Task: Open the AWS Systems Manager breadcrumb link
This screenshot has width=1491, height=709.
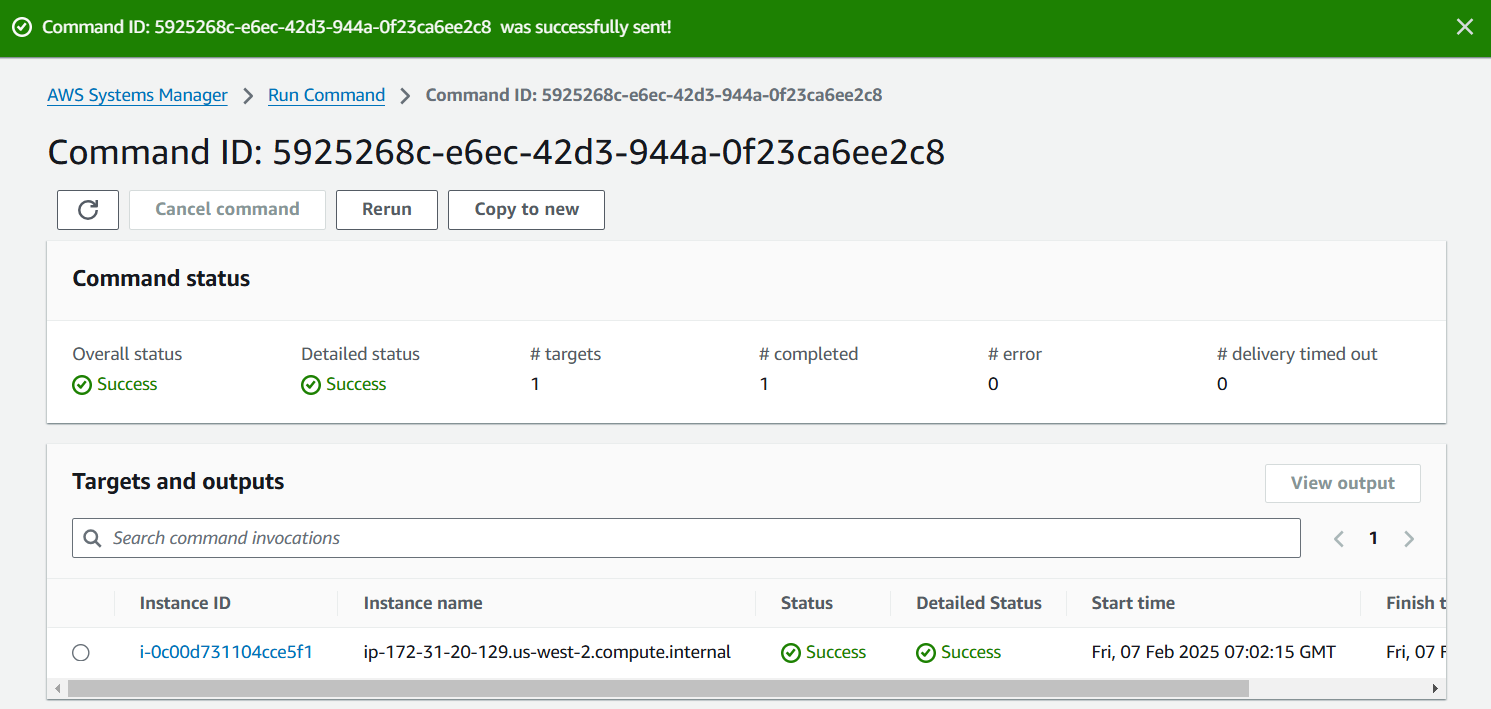Action: point(137,95)
